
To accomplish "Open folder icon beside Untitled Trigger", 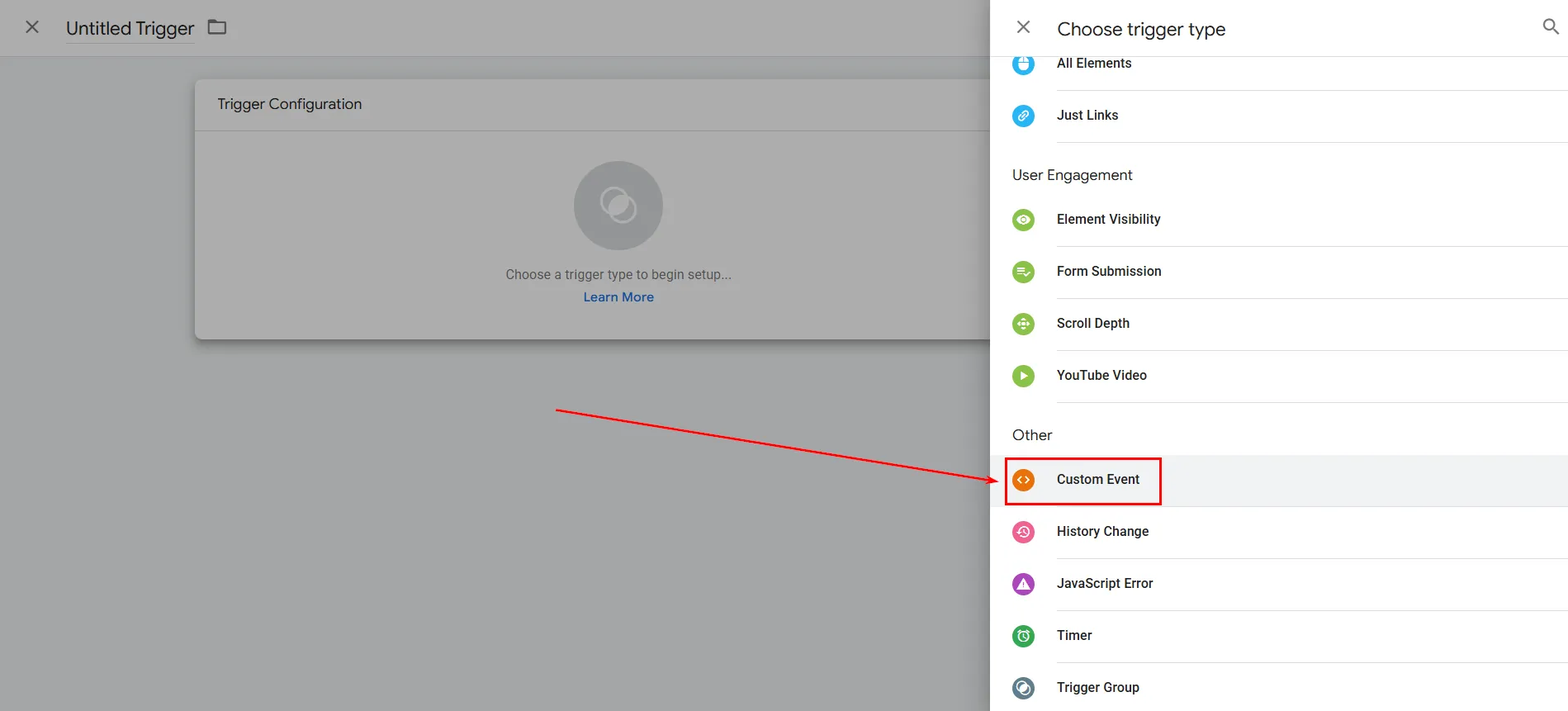I will click(216, 27).
